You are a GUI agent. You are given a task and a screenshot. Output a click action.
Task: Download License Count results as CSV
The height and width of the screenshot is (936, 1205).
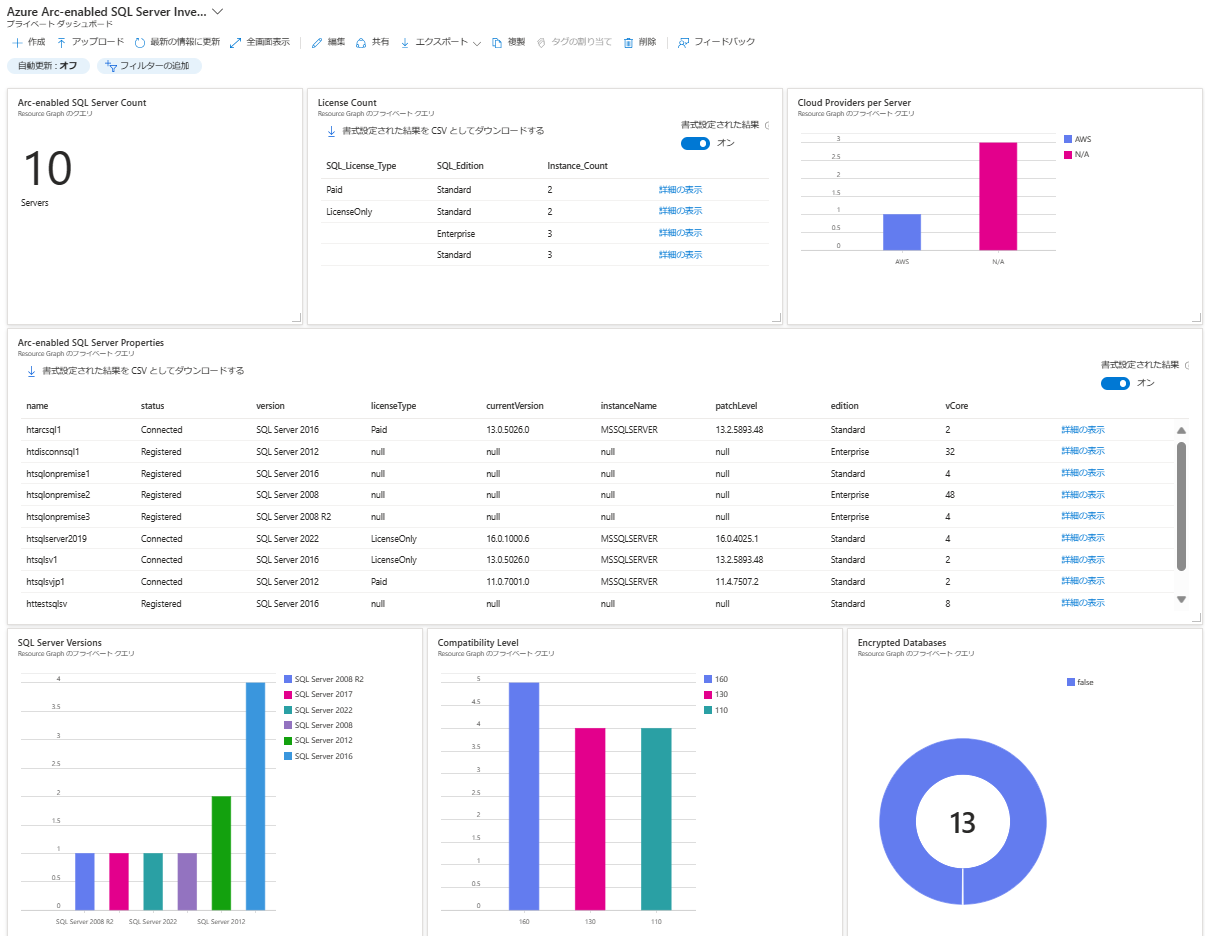[x=436, y=131]
